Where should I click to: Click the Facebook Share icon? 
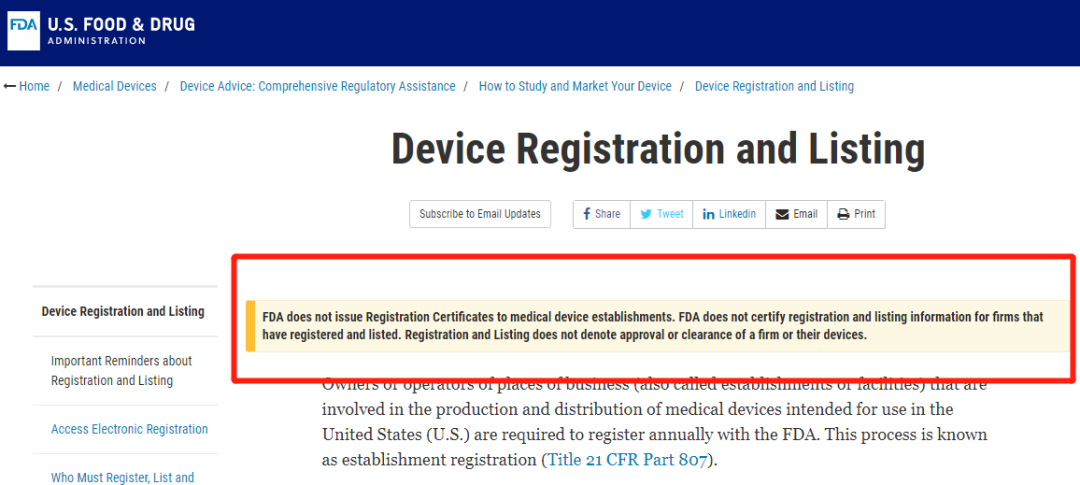click(x=587, y=214)
